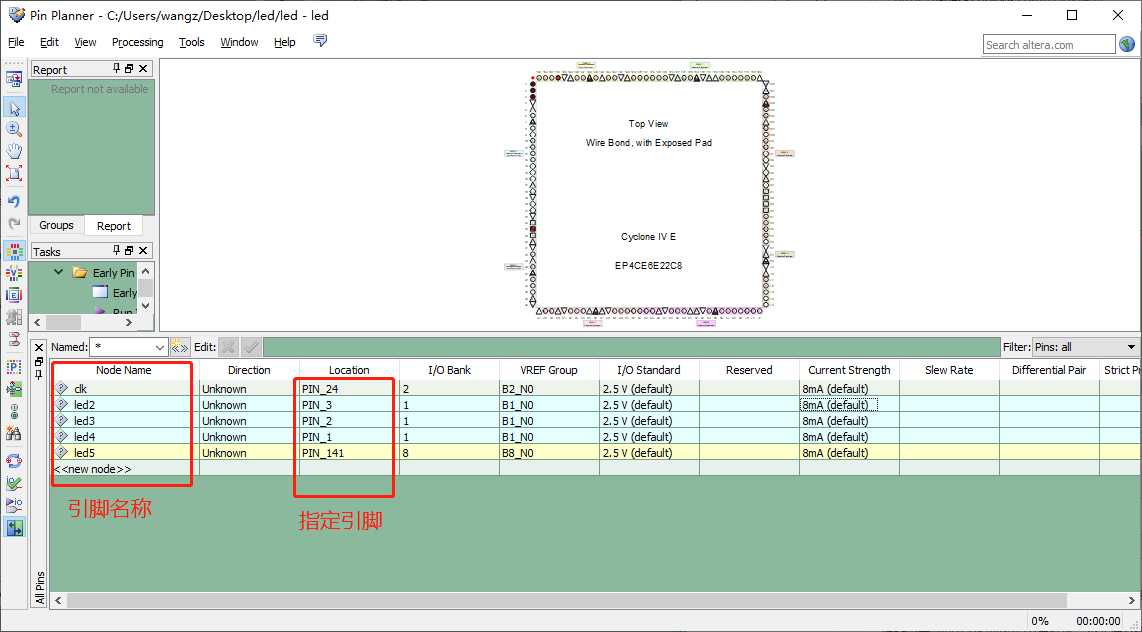The height and width of the screenshot is (632, 1142).
Task: Choose the hand pan tool
Action: click(14, 151)
